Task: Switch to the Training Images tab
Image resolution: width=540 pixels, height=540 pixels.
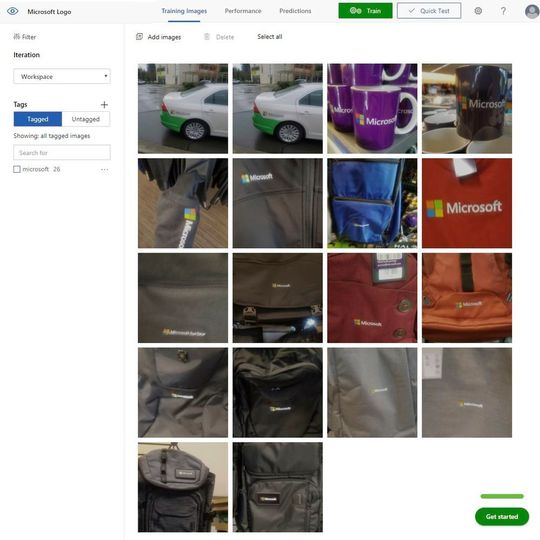Action: [x=184, y=11]
